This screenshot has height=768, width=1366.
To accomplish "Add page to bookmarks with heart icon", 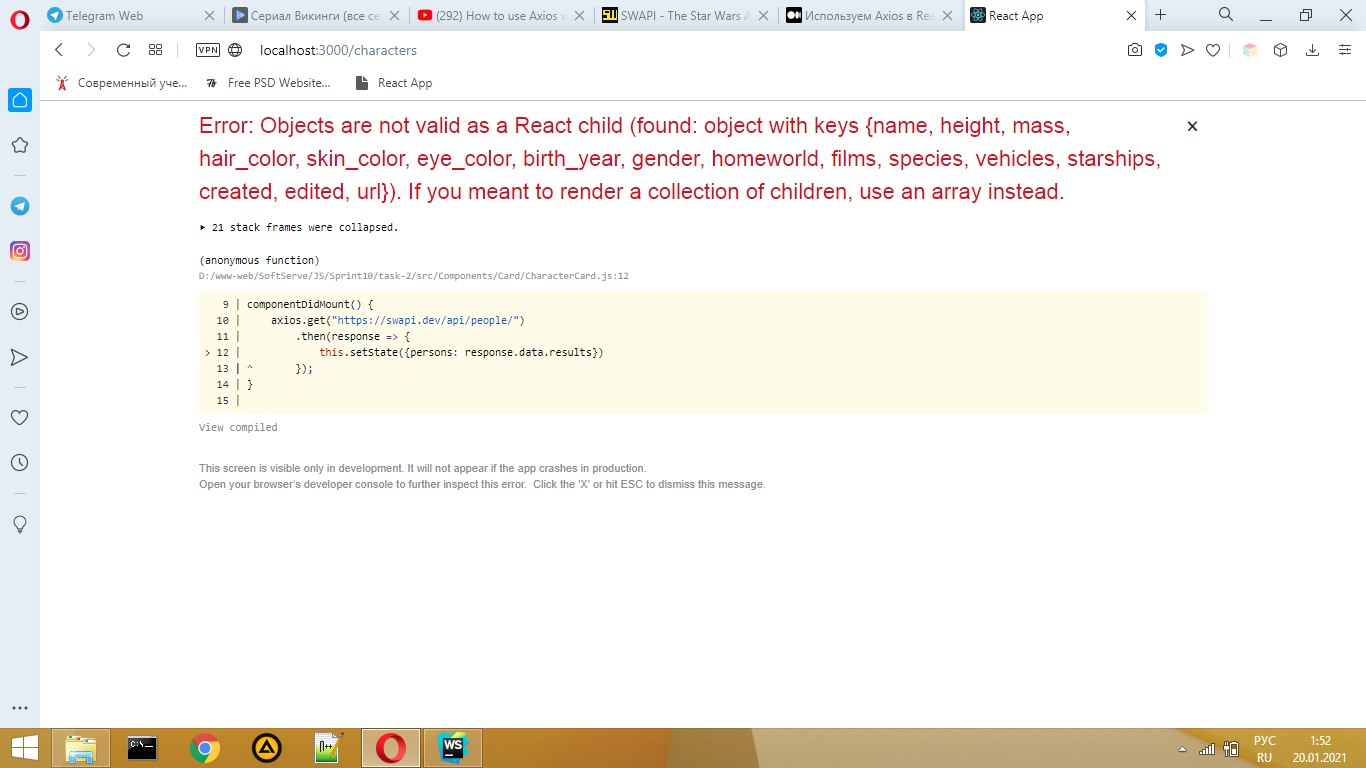I will point(1213,50).
